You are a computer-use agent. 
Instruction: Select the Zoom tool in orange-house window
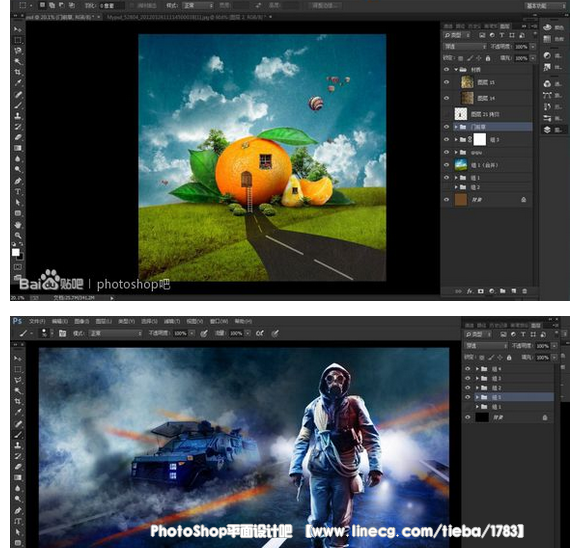click(18, 235)
